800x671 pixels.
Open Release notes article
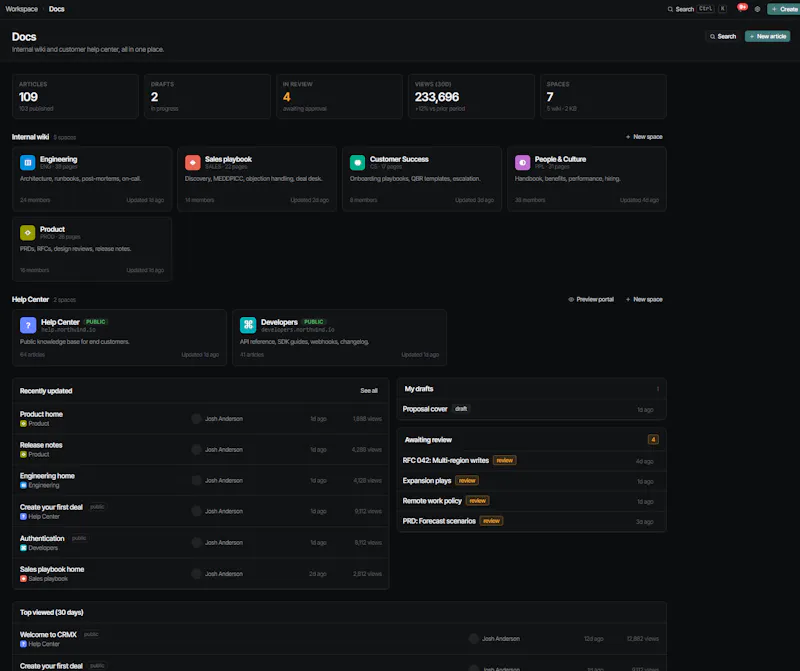(x=41, y=445)
